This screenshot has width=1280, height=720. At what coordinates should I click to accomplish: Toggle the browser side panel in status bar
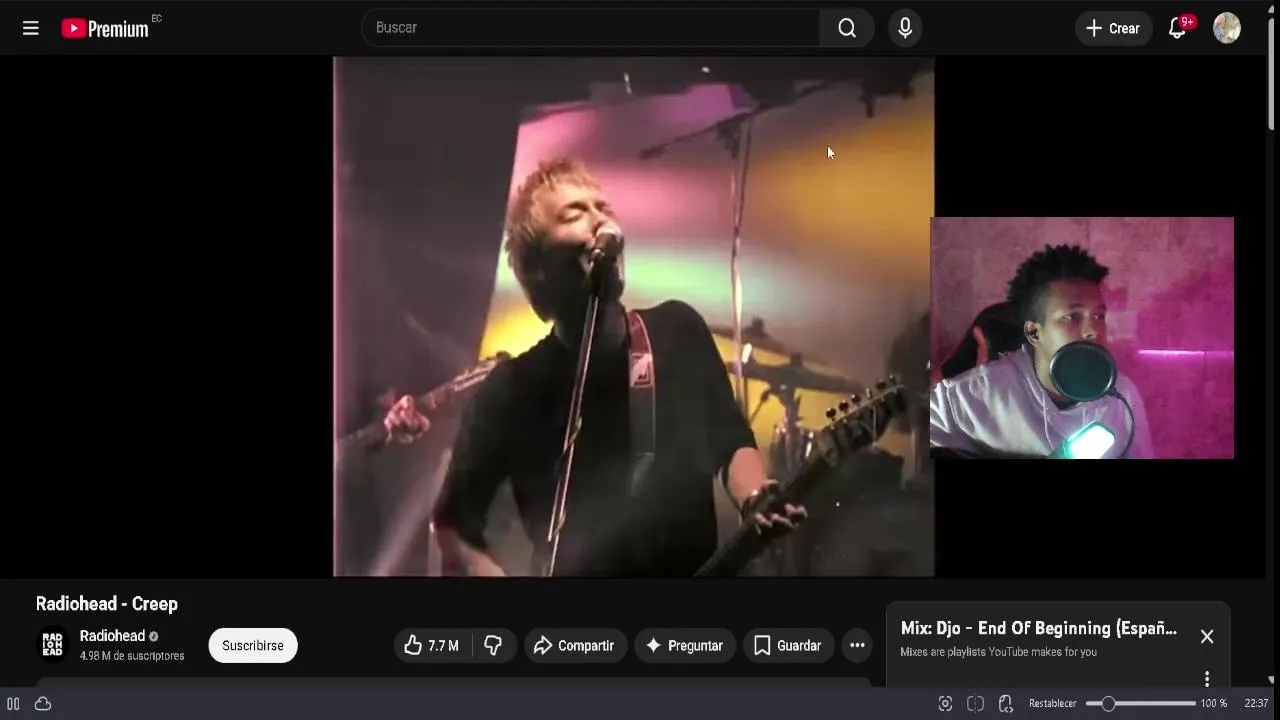click(x=13, y=704)
